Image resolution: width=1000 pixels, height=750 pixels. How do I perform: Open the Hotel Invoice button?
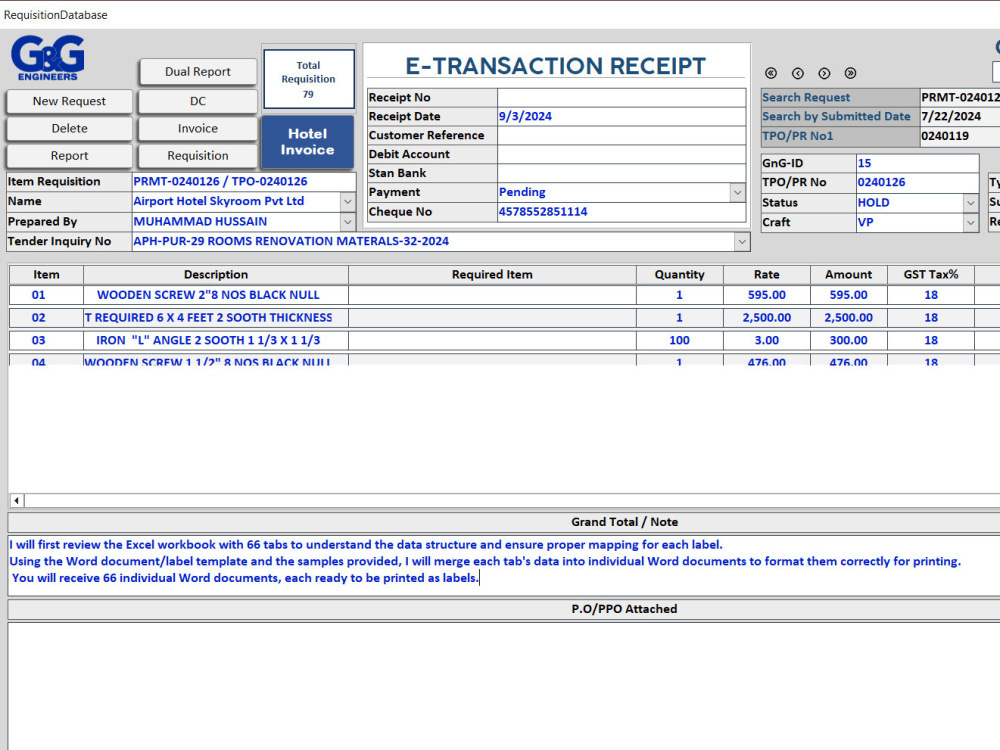point(307,142)
